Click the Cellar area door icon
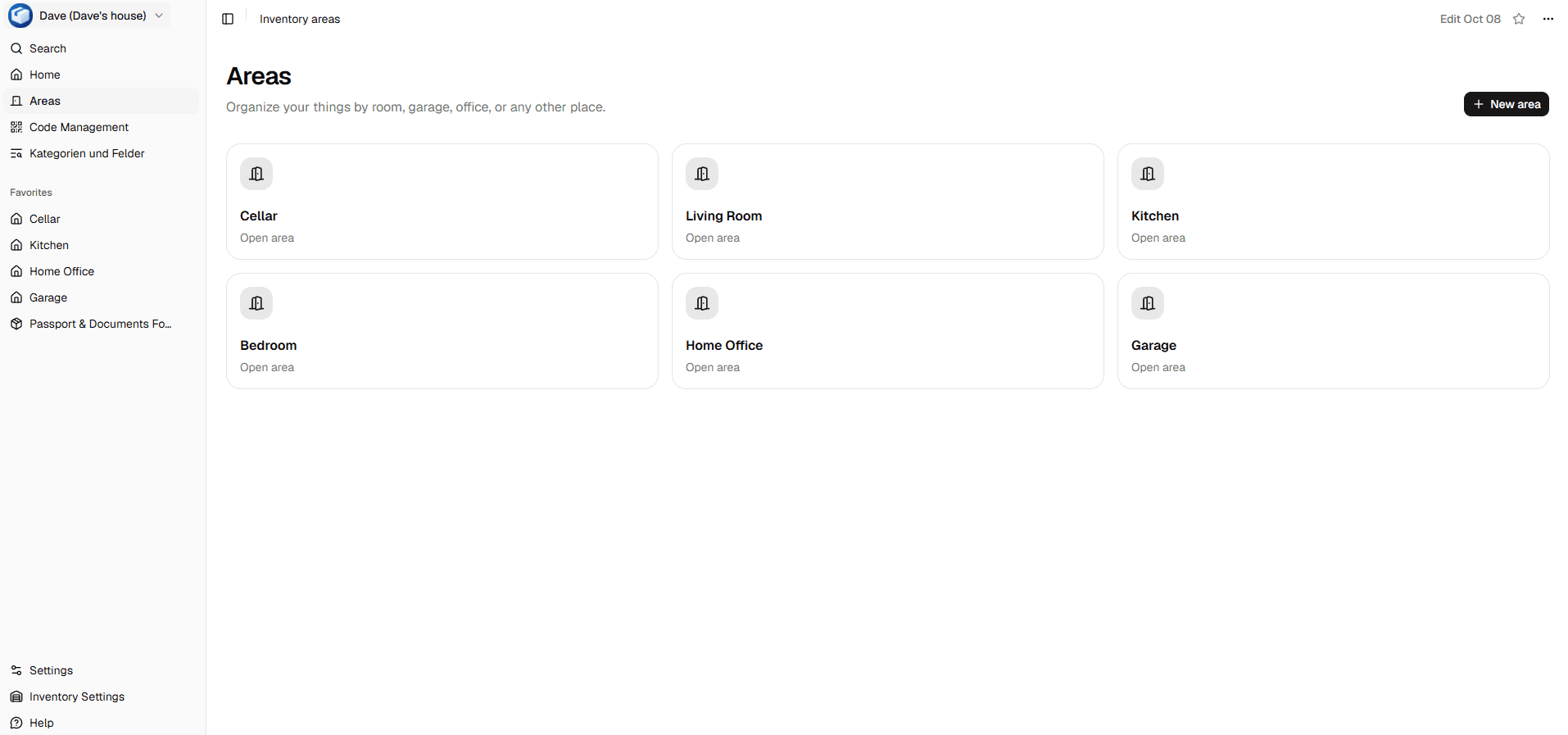1568x735 pixels. (256, 174)
